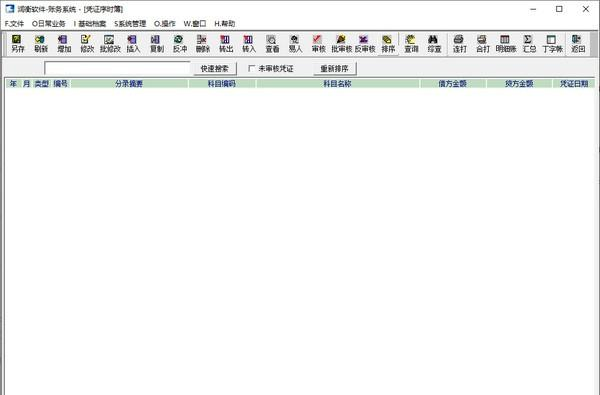This screenshot has height=395, width=600.
Task: Click the 插入 (insert) toolbar icon
Action: tap(133, 44)
